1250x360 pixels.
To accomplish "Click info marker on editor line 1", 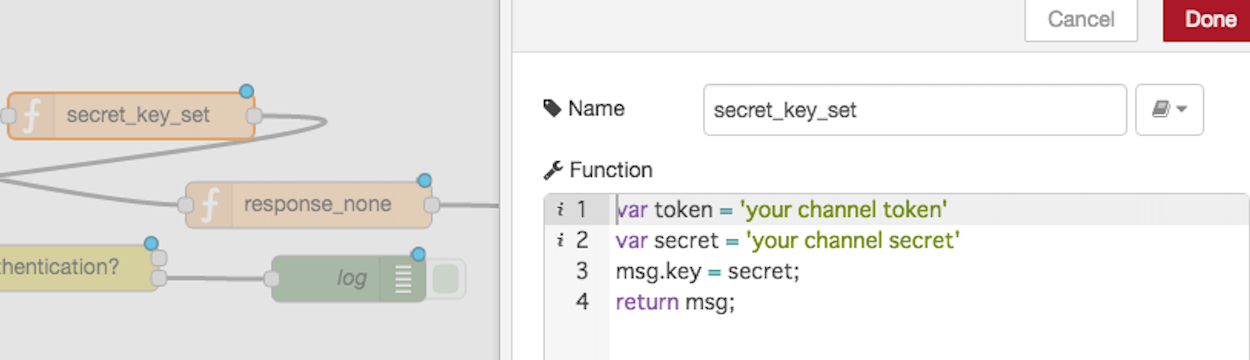I will click(x=560, y=210).
